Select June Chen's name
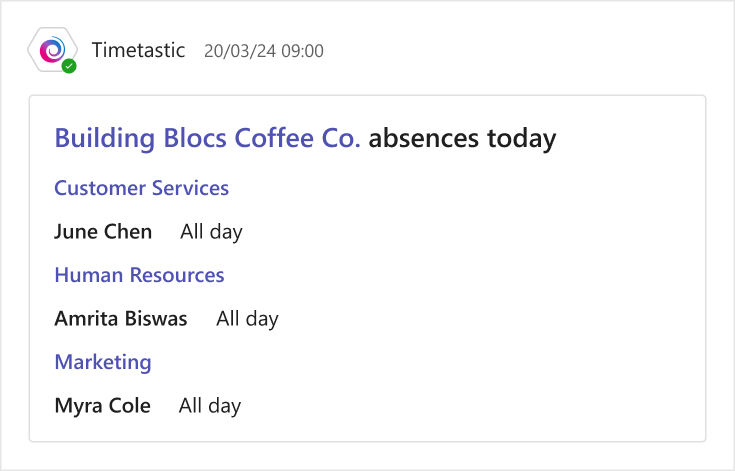Image resolution: width=735 pixels, height=471 pixels. (103, 232)
